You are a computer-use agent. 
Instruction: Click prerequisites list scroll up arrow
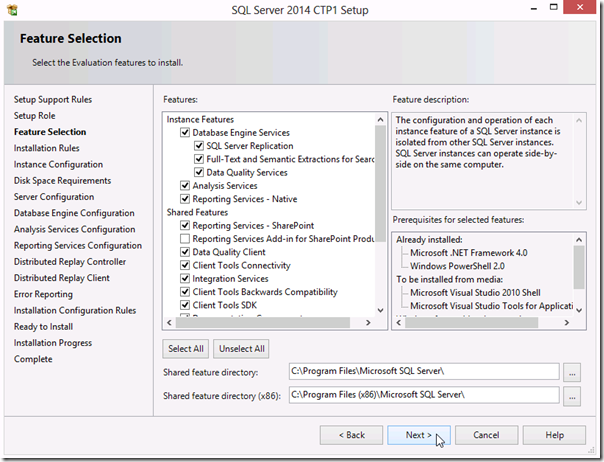click(x=579, y=240)
